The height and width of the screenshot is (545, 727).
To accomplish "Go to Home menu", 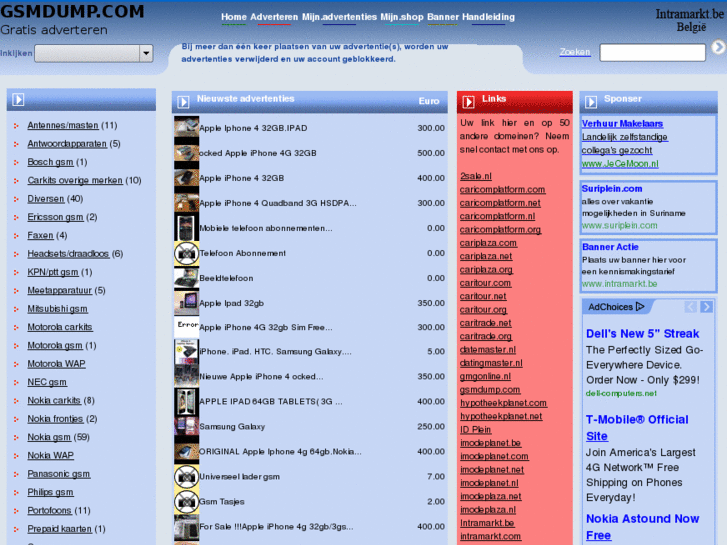I will click(234, 17).
